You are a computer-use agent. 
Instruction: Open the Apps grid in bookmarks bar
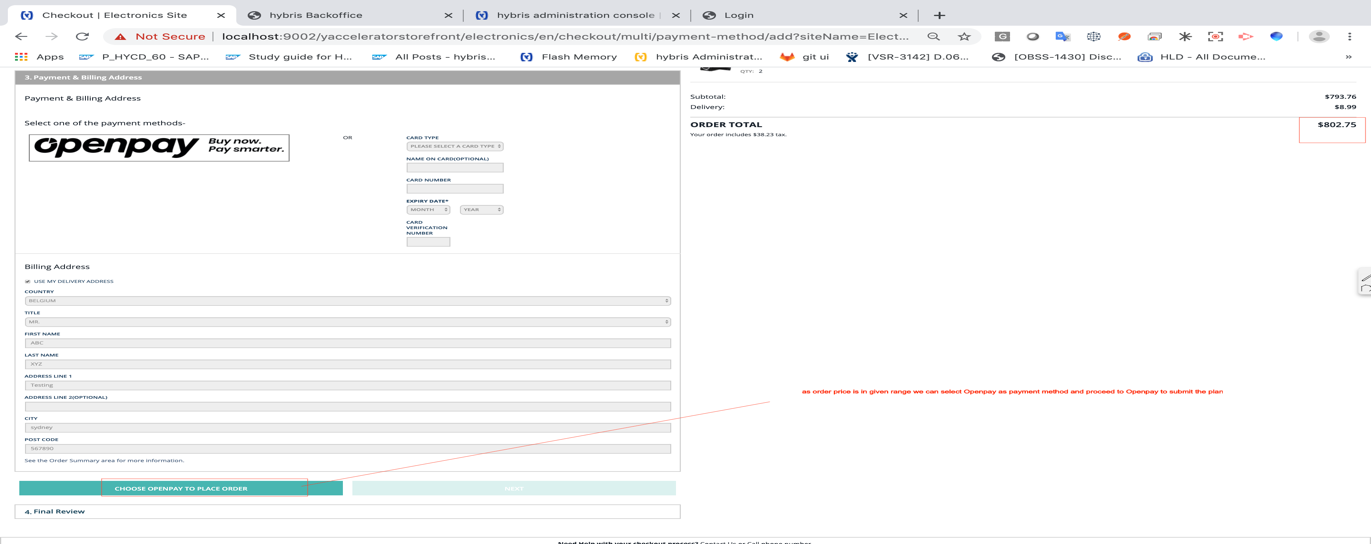pyautogui.click(x=39, y=57)
